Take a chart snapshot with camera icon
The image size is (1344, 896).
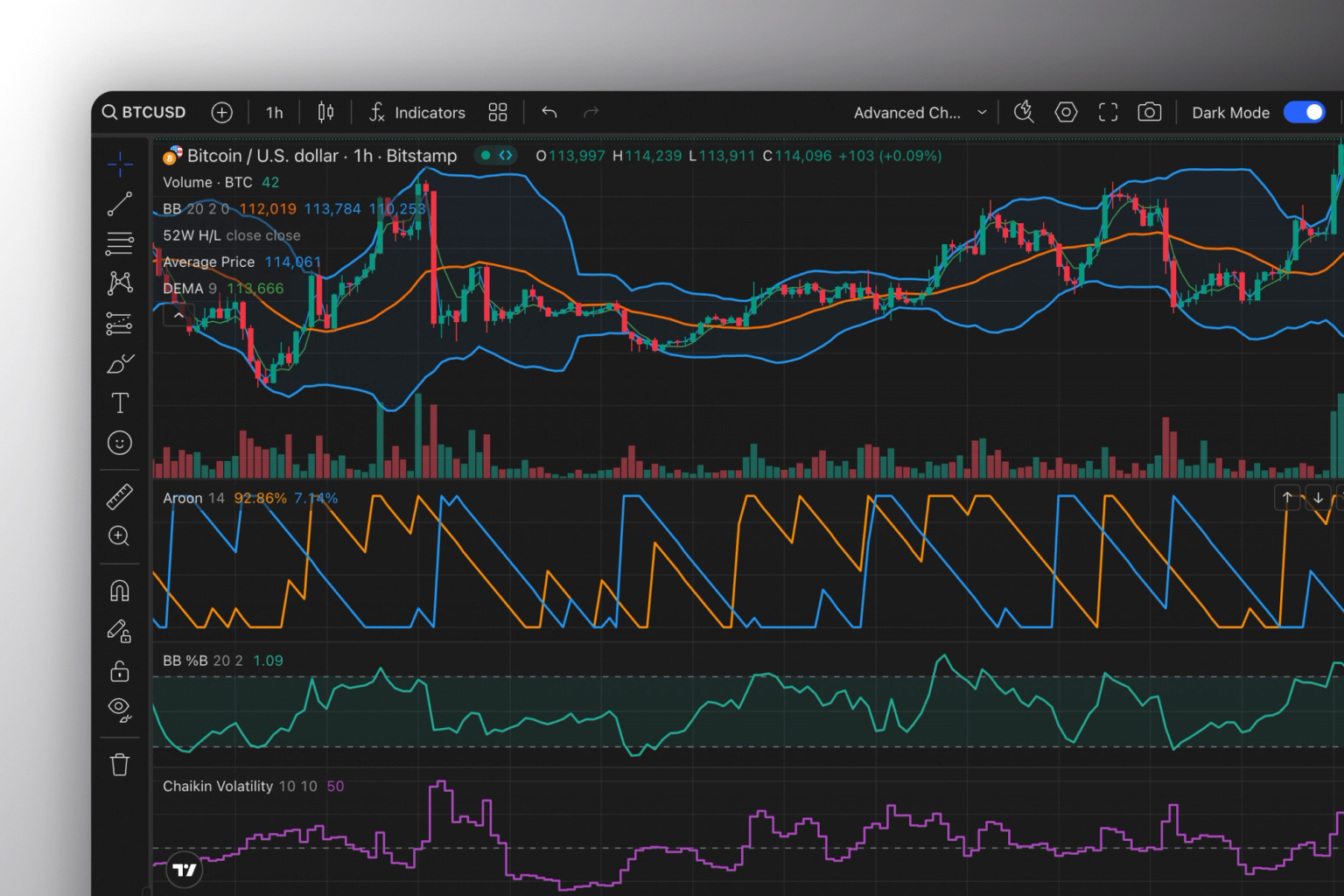1150,112
